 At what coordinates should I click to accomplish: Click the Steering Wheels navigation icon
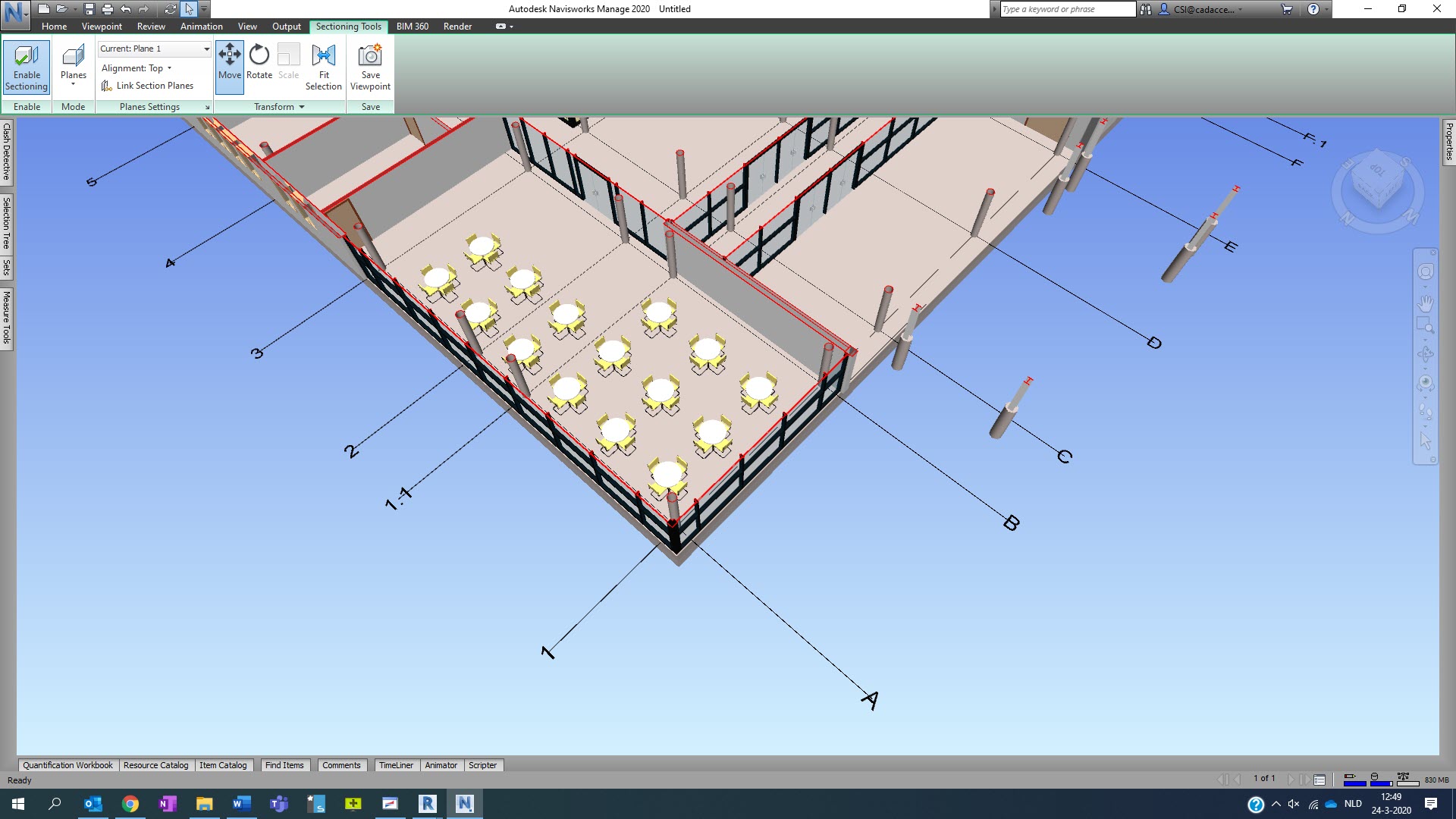pyautogui.click(x=1426, y=272)
